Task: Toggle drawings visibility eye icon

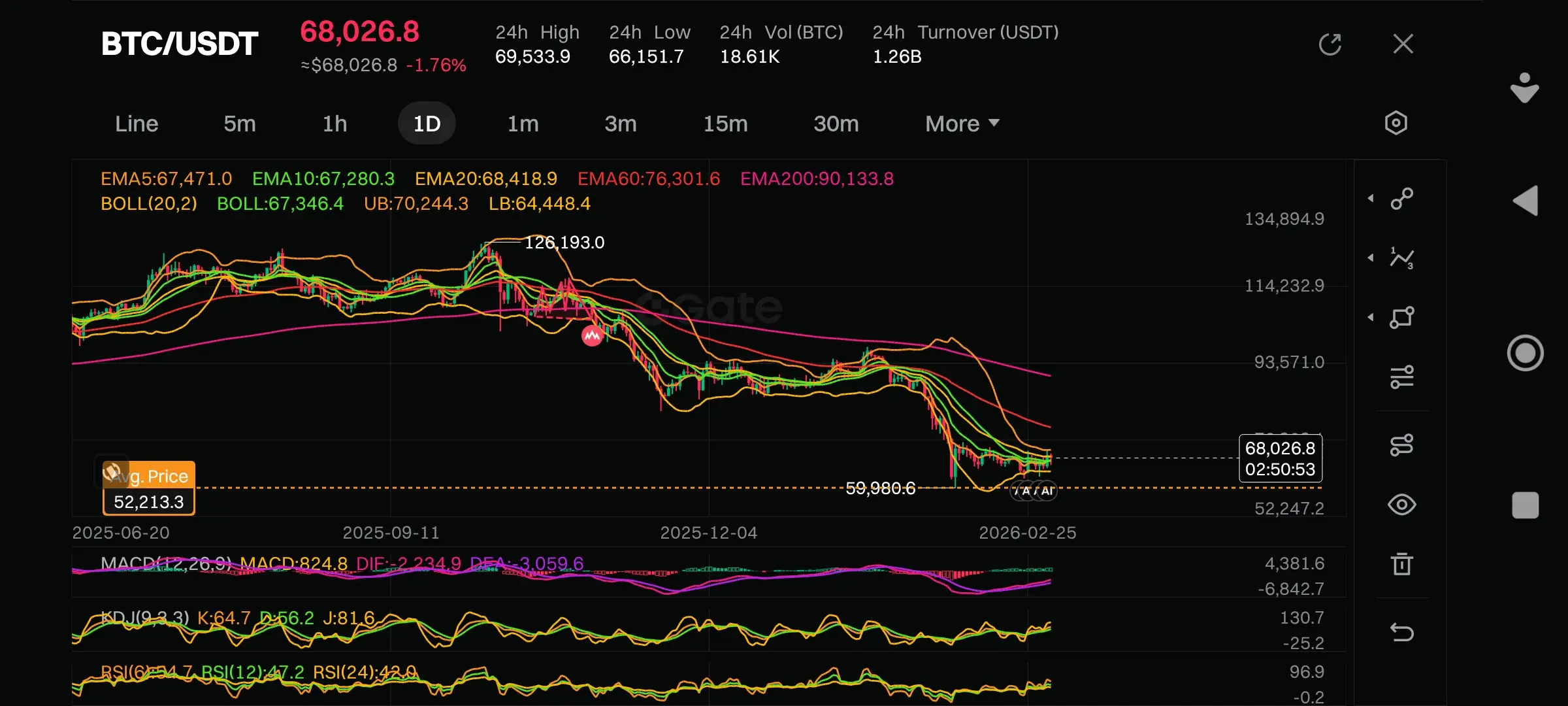Action: 1401,505
